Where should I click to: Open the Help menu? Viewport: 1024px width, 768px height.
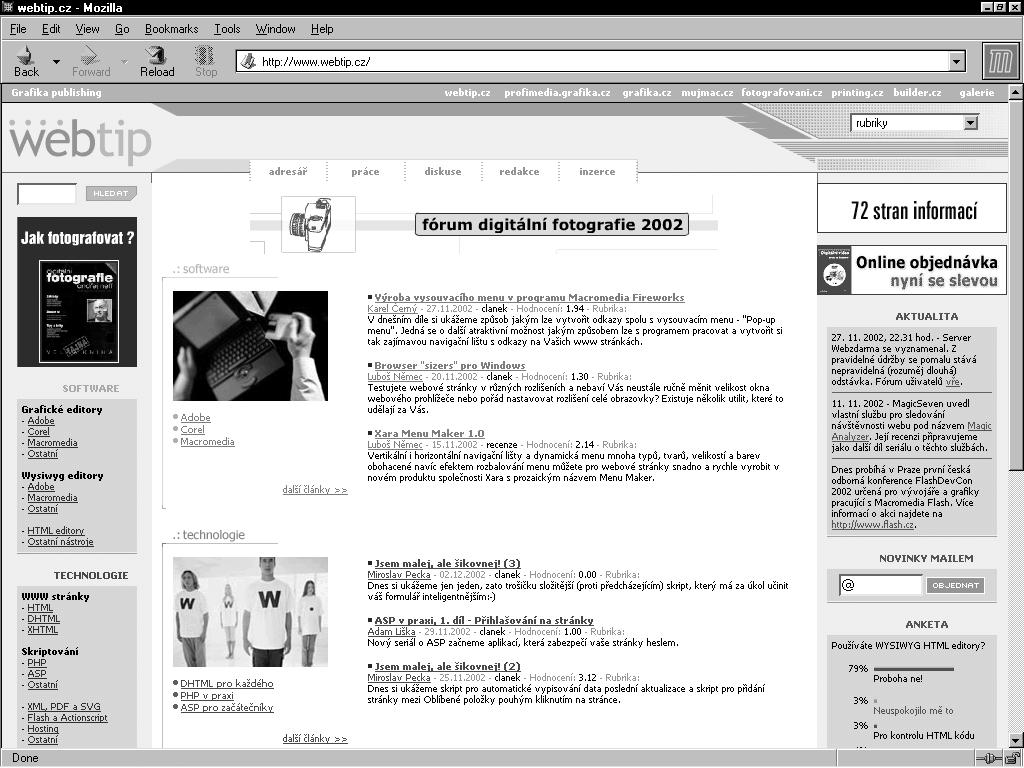coord(322,29)
